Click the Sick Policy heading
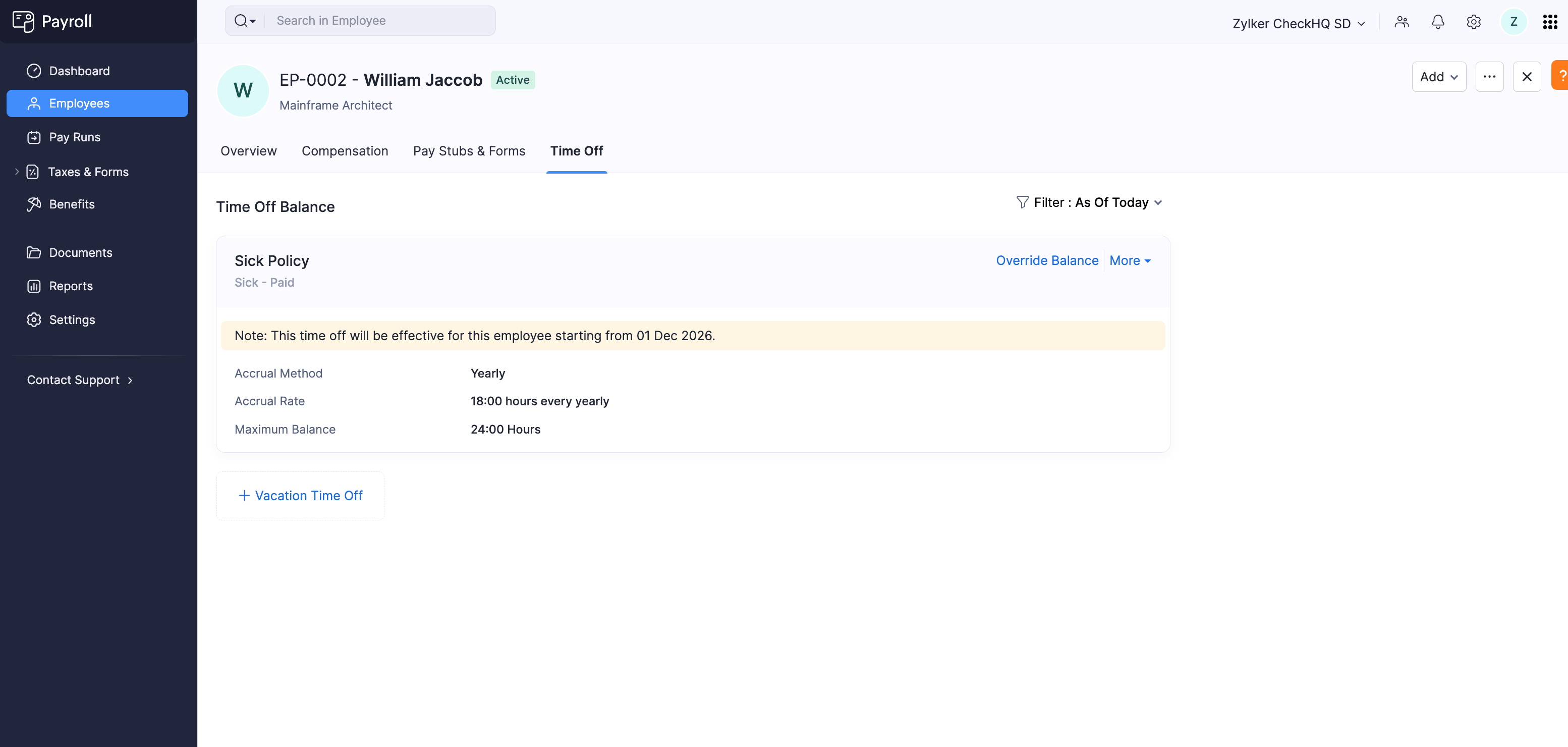Image resolution: width=1568 pixels, height=747 pixels. (x=271, y=260)
